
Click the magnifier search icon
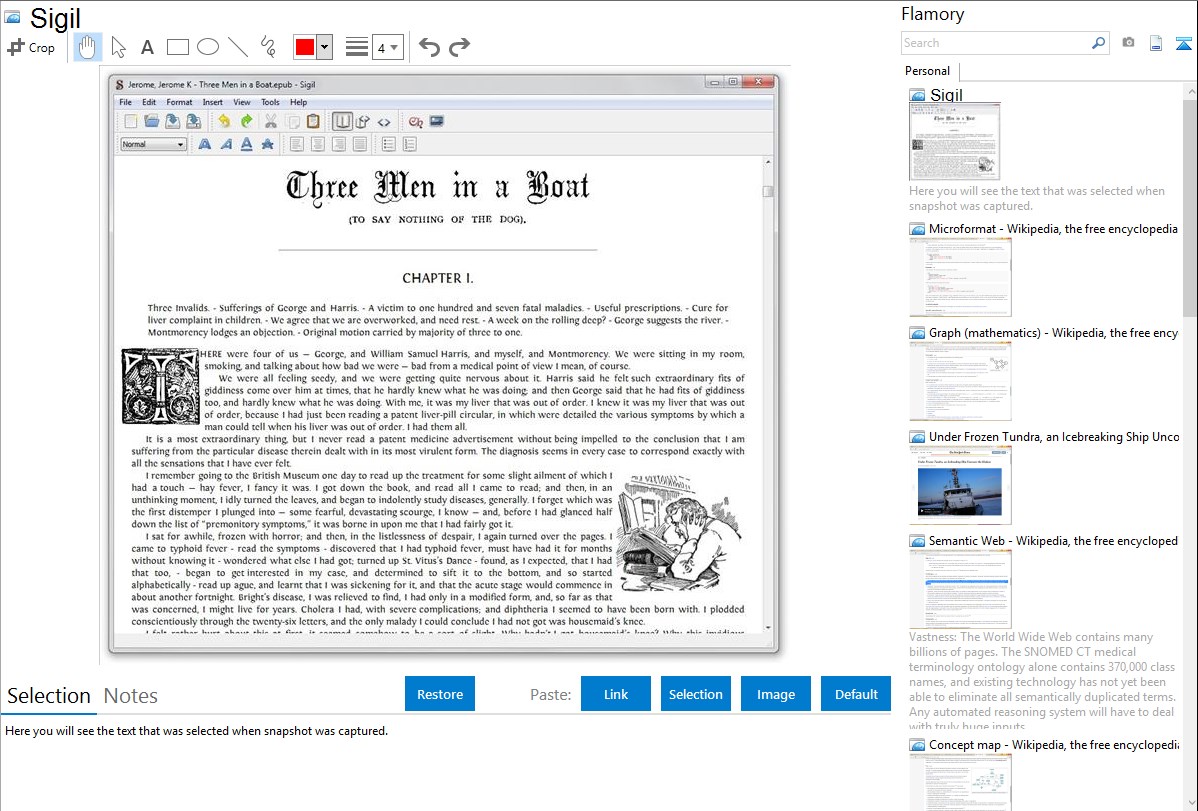[x=1099, y=43]
